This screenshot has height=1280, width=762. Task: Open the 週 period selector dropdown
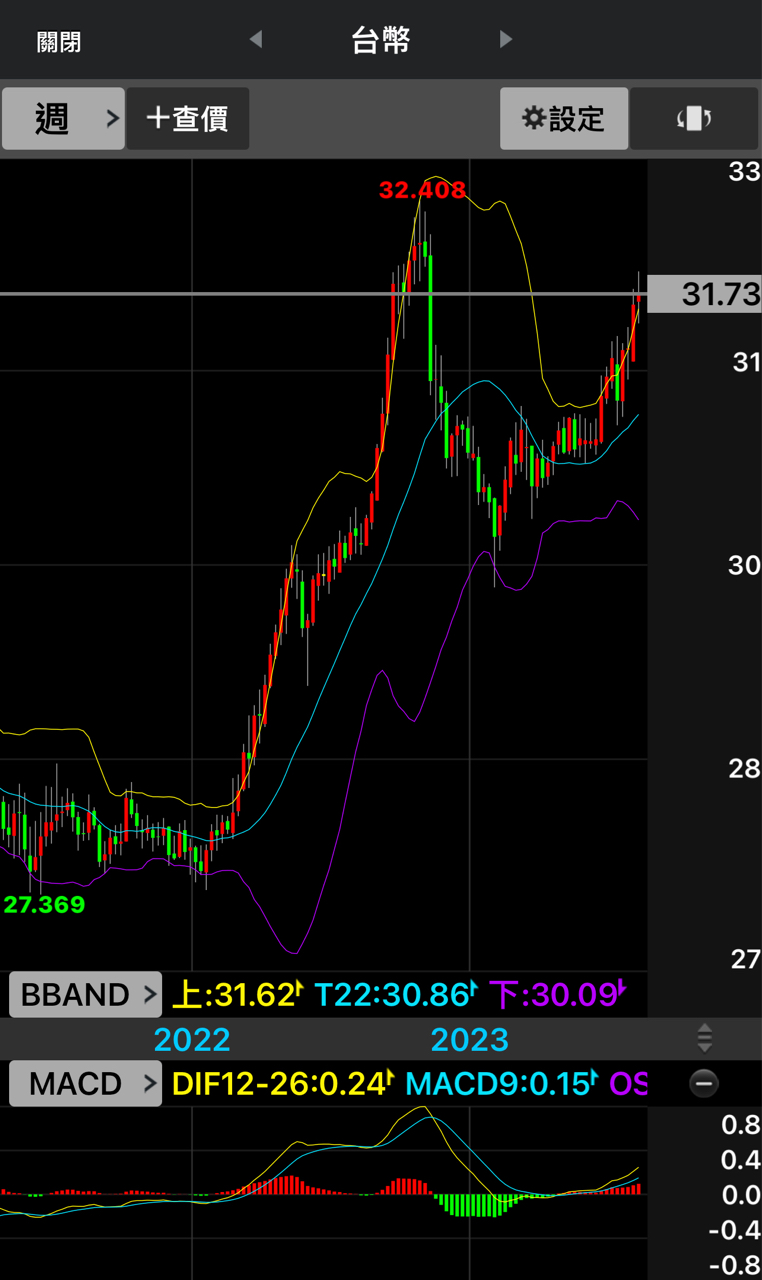pos(63,119)
